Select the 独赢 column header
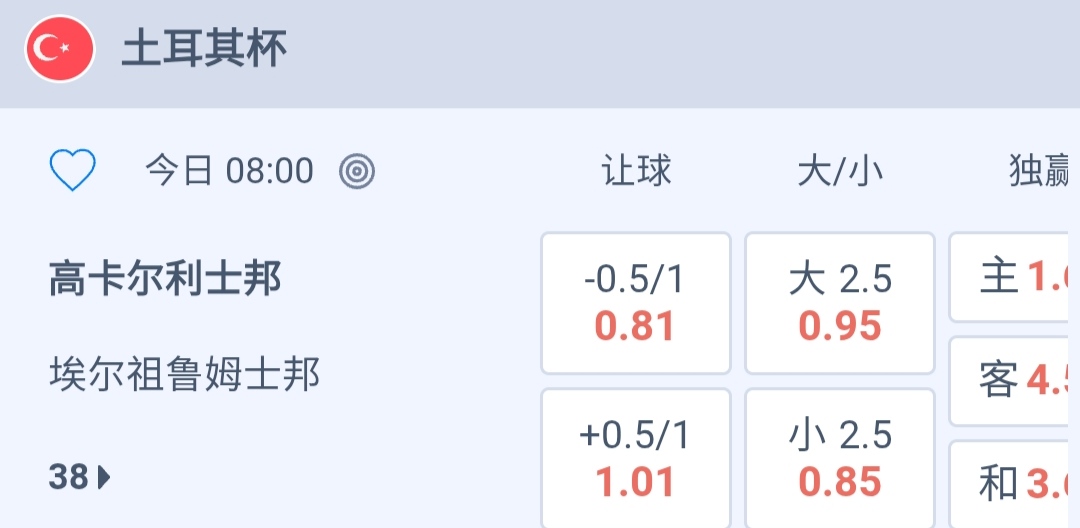This screenshot has width=1080, height=528. point(1038,172)
